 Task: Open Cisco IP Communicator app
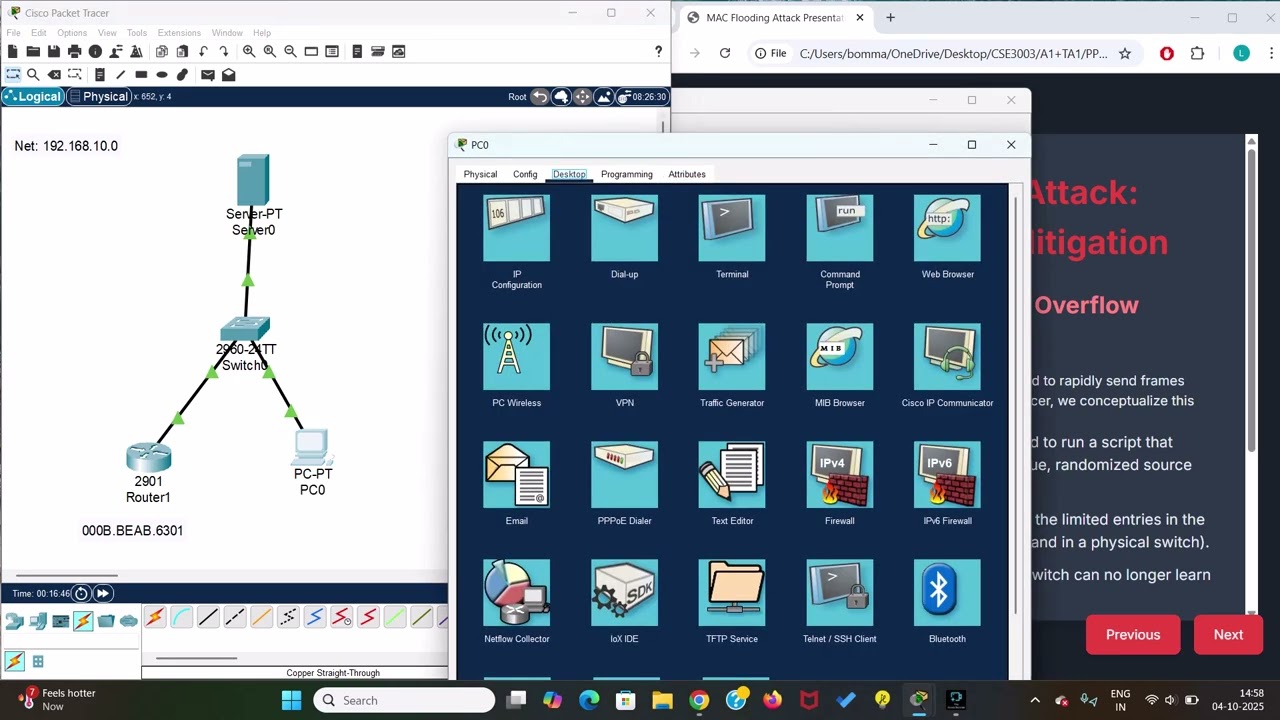pyautogui.click(x=947, y=356)
